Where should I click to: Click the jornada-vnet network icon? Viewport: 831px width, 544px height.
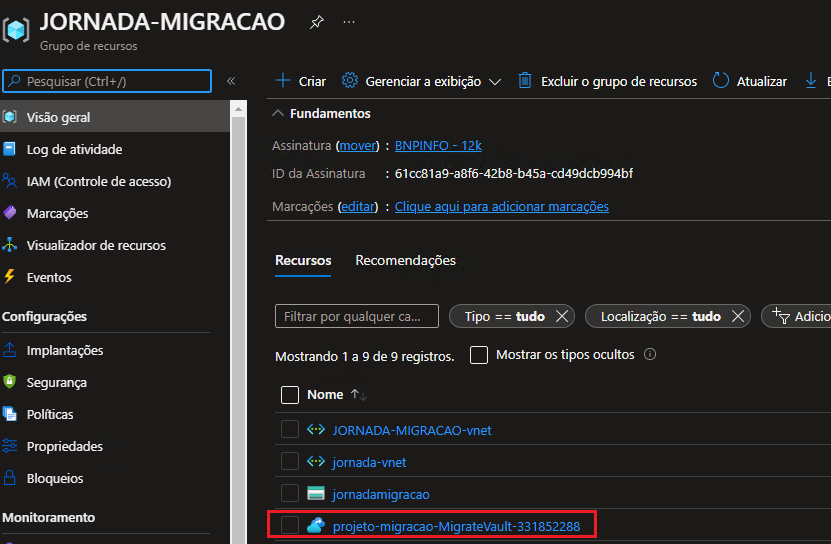(316, 461)
